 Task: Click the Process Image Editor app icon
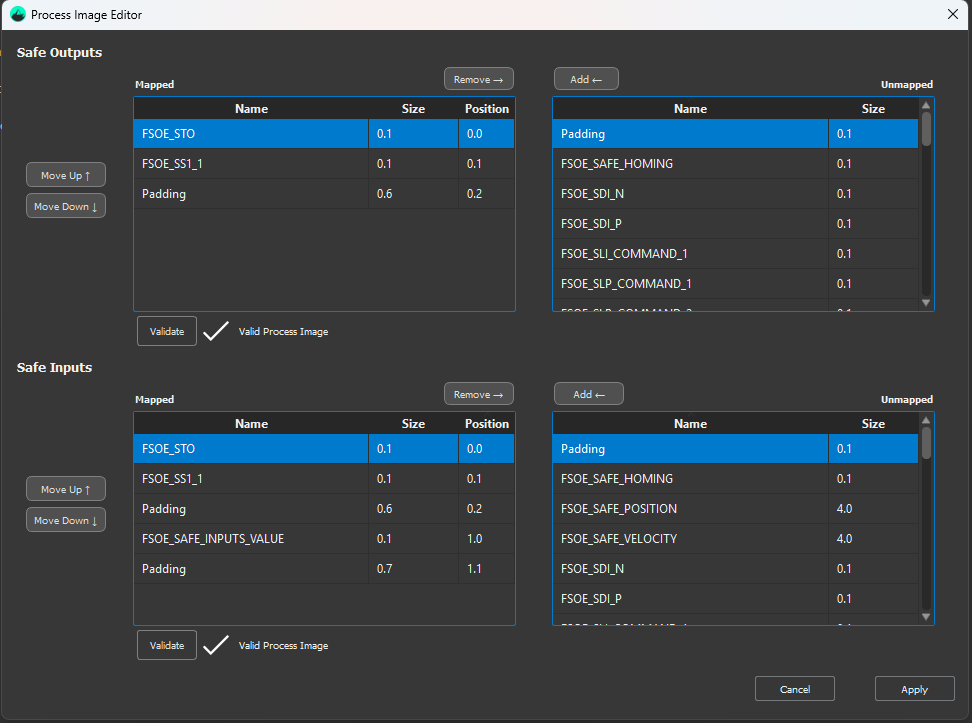(x=17, y=14)
